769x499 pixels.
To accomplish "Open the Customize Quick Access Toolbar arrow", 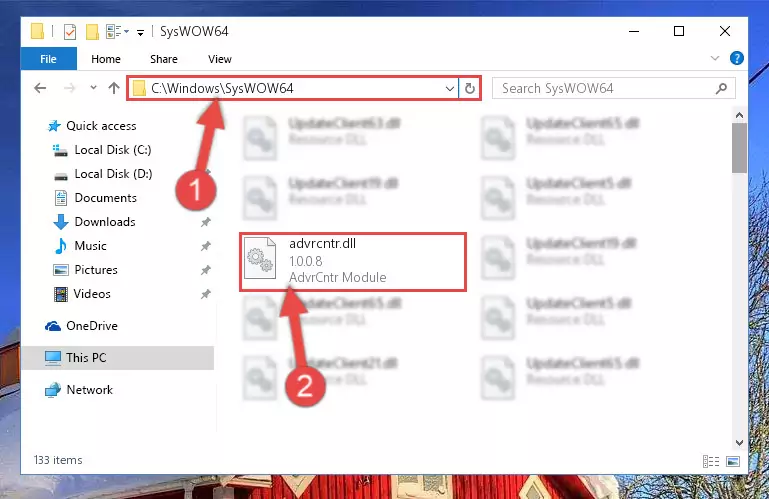I will (x=140, y=33).
